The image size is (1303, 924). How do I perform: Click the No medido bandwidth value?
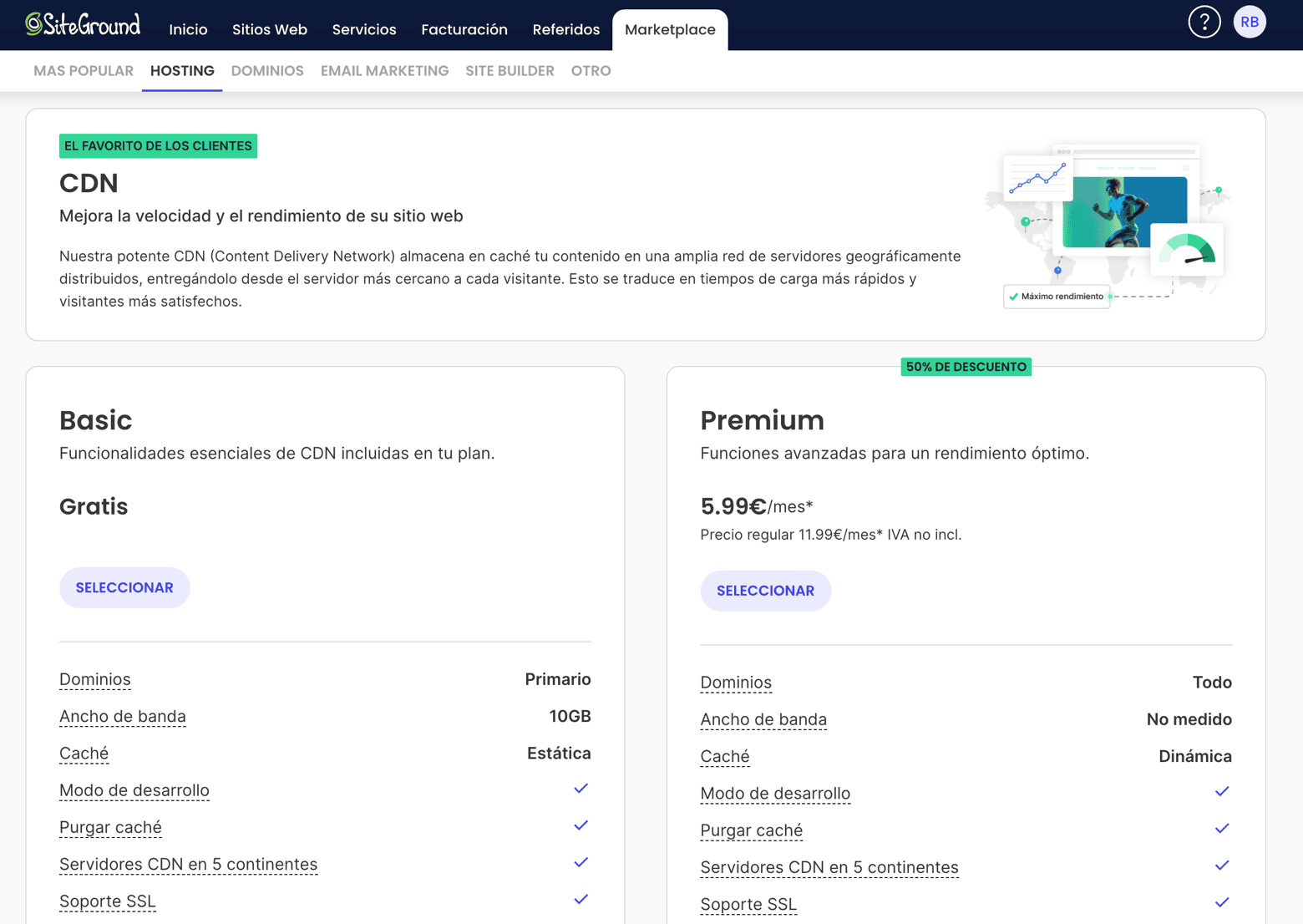point(1189,720)
